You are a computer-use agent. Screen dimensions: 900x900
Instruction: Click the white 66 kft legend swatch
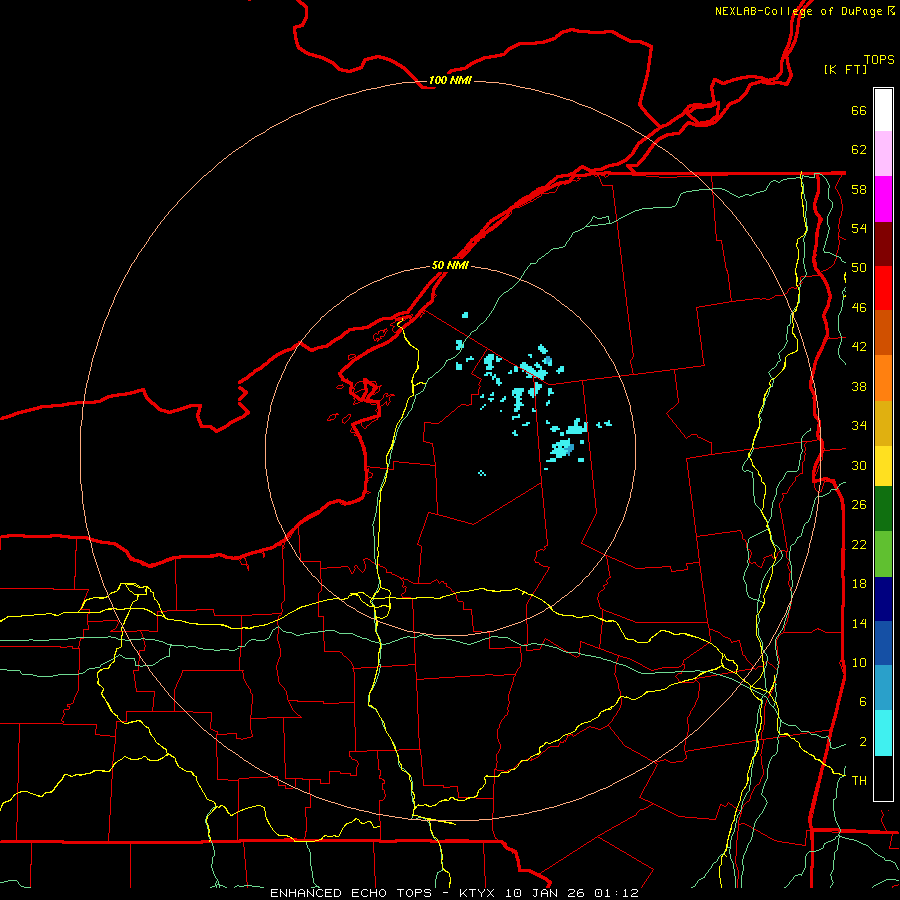(x=883, y=110)
